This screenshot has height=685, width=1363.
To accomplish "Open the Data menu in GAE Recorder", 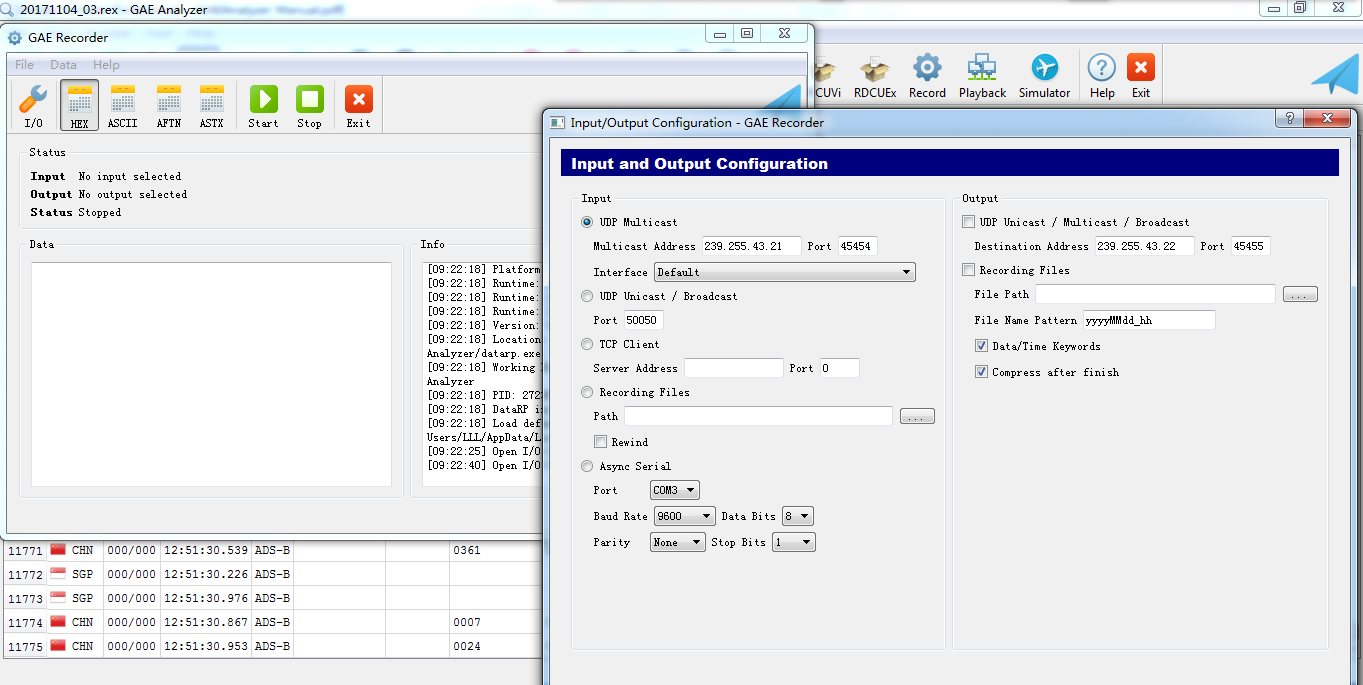I will pos(63,65).
